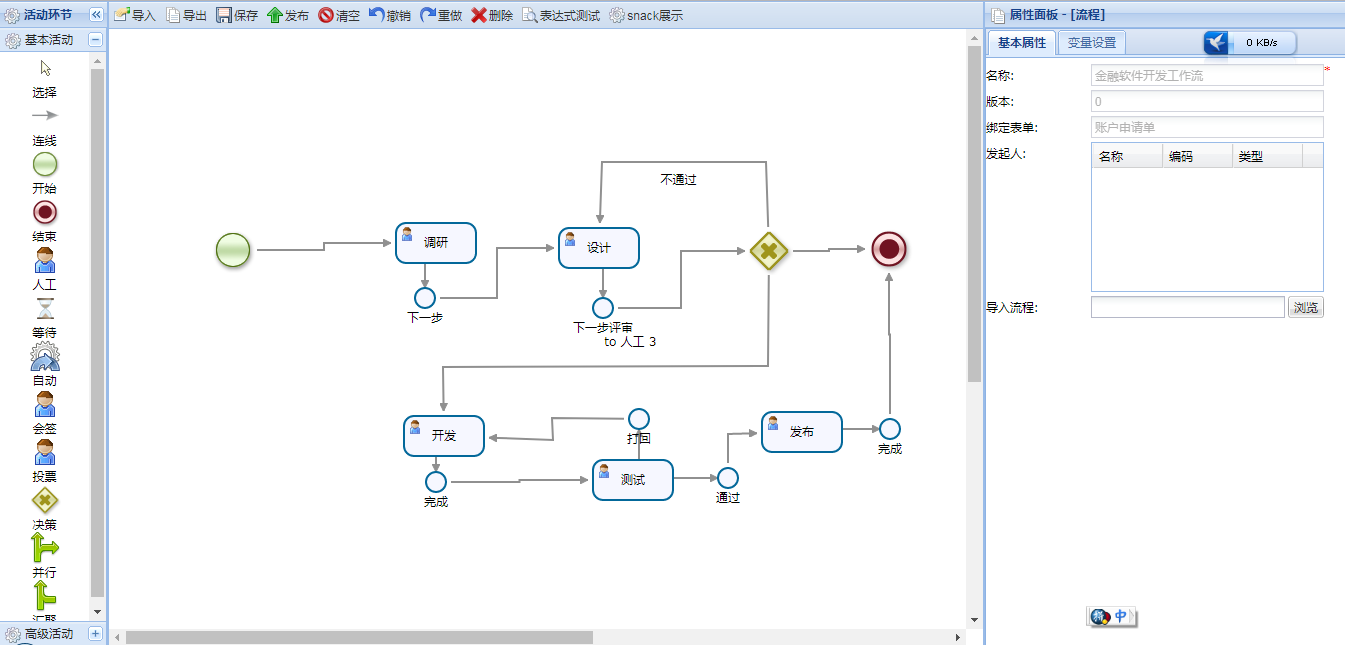Select the 决策 decision diamond tool
This screenshot has height=645, width=1360.
[x=45, y=500]
